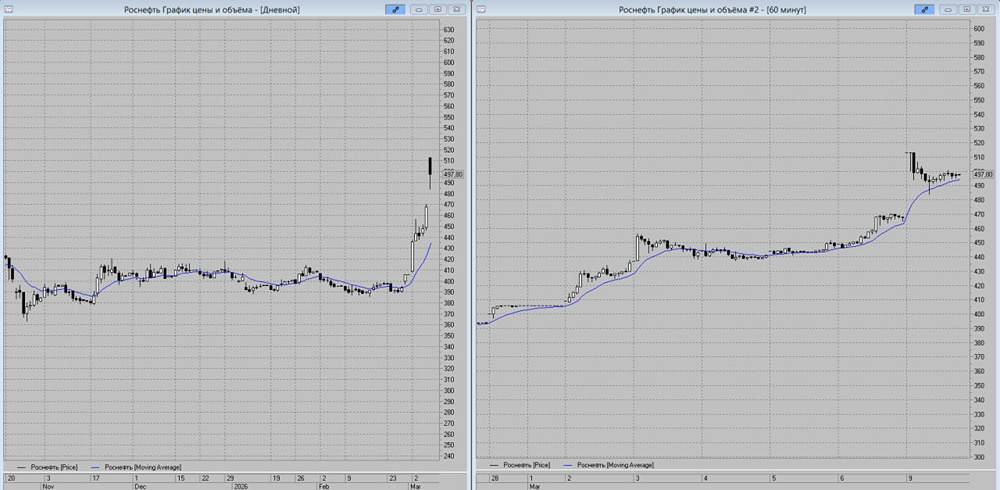Click the 300 value on the 60-minute chart price axis
This screenshot has width=1000, height=490.
click(978, 457)
